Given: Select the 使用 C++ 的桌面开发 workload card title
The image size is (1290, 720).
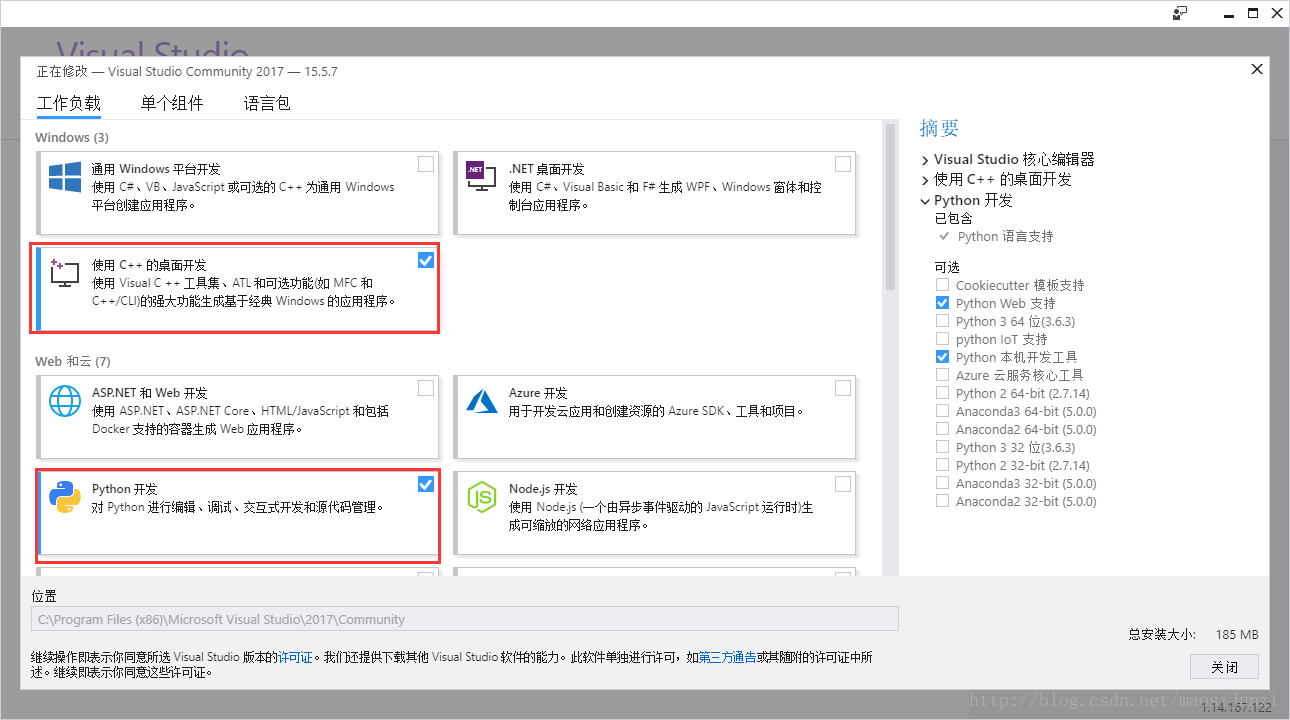Looking at the screenshot, I should point(149,265).
